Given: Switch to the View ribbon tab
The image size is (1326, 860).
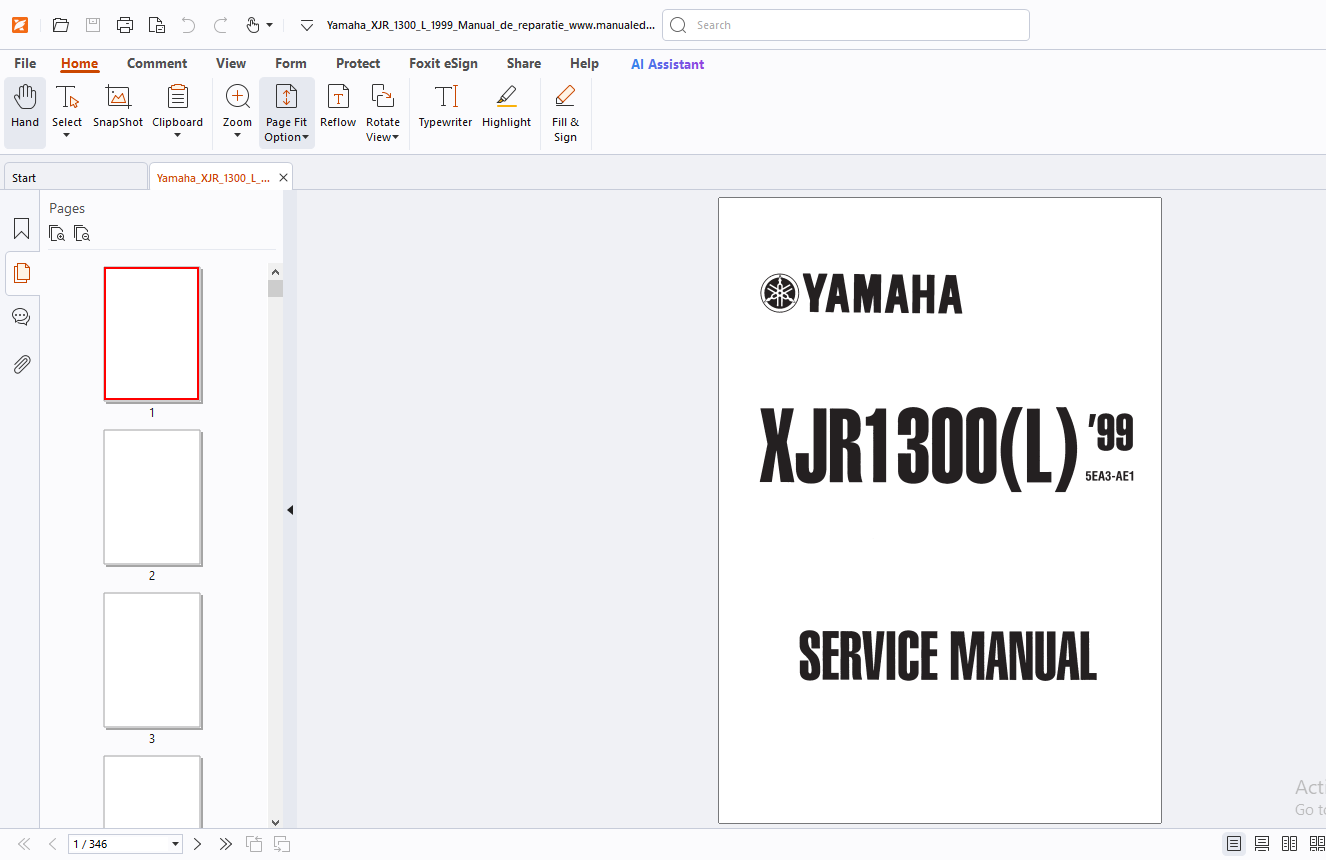Looking at the screenshot, I should [x=231, y=63].
